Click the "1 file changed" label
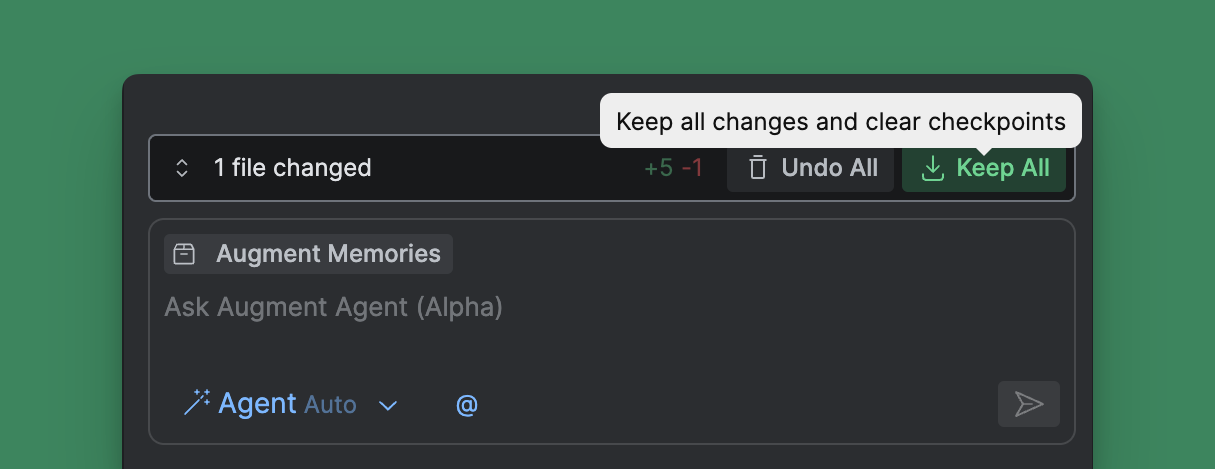The width and height of the screenshot is (1215, 469). click(292, 168)
